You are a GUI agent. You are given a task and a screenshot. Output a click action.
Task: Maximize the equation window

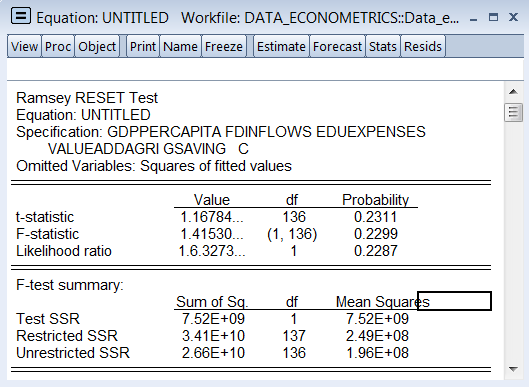tap(493, 17)
